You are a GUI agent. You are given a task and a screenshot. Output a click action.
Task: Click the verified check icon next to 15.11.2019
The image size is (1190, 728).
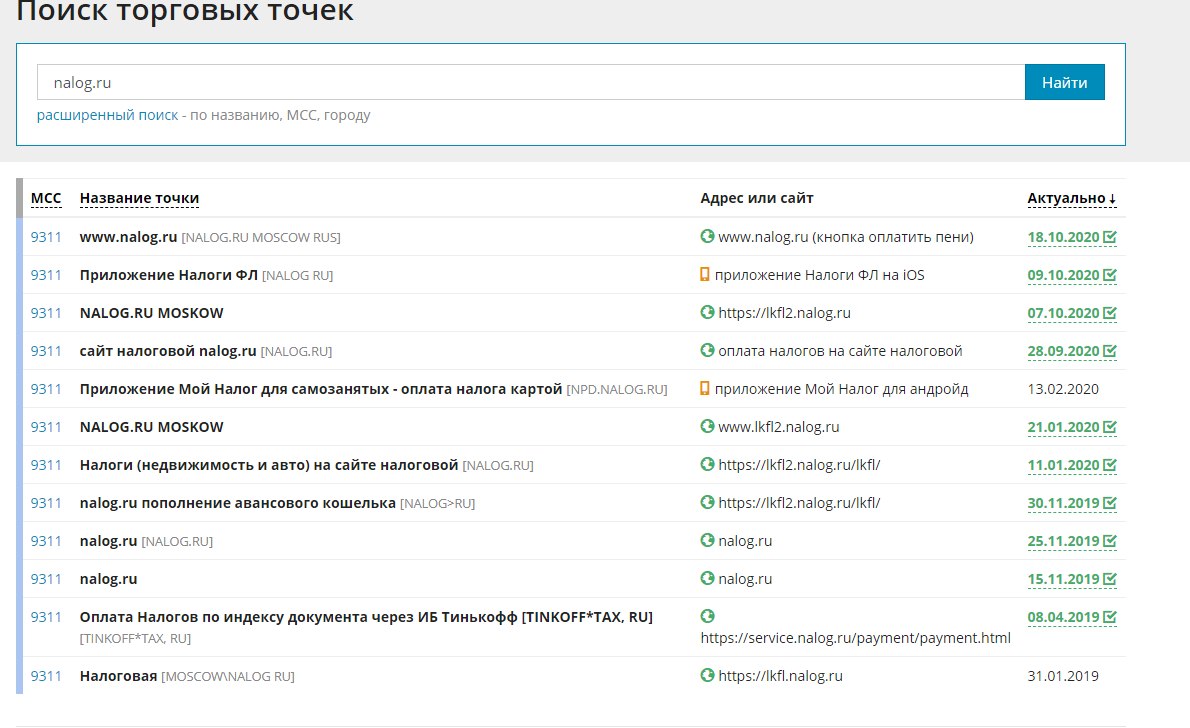pyautogui.click(x=1110, y=578)
